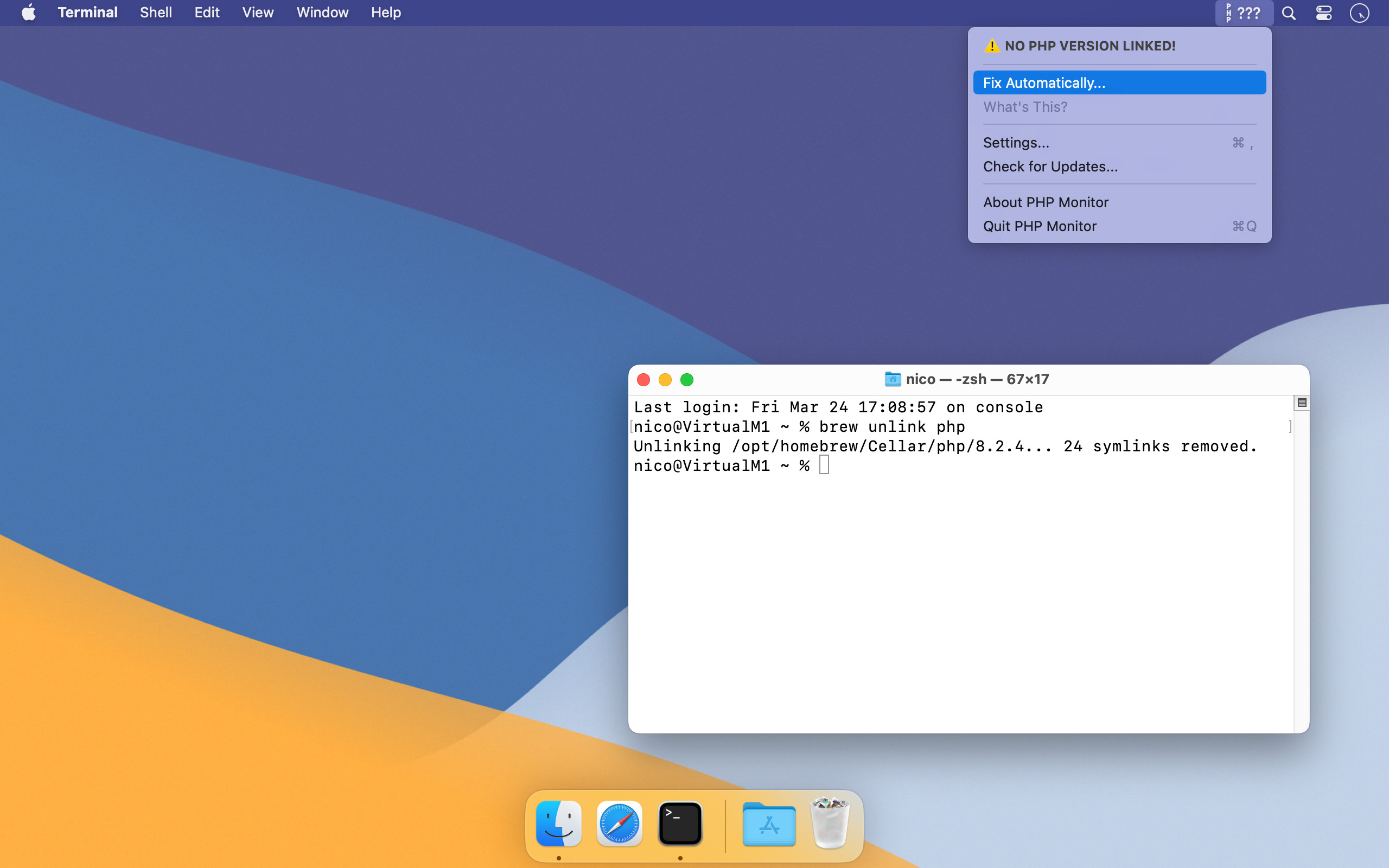Click the PHP Monitor ??? menu bar icon
Viewport: 1389px width, 868px height.
pyautogui.click(x=1244, y=12)
